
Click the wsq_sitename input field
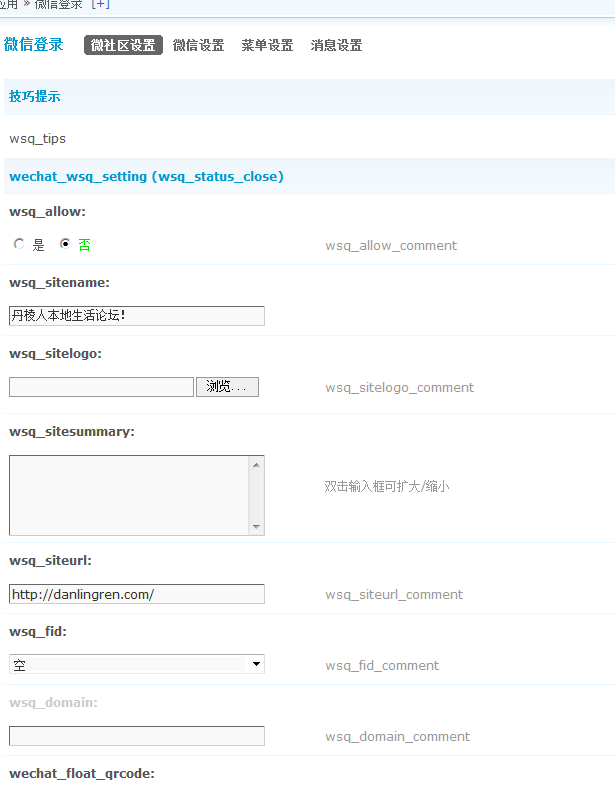137,316
